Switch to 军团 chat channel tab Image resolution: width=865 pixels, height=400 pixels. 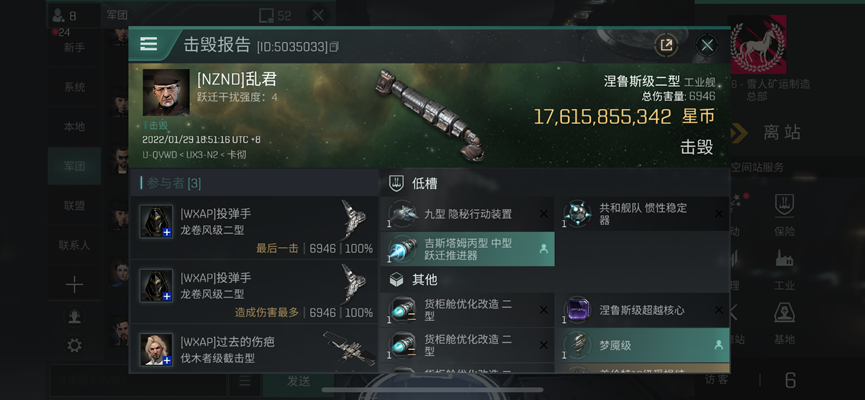coord(74,166)
